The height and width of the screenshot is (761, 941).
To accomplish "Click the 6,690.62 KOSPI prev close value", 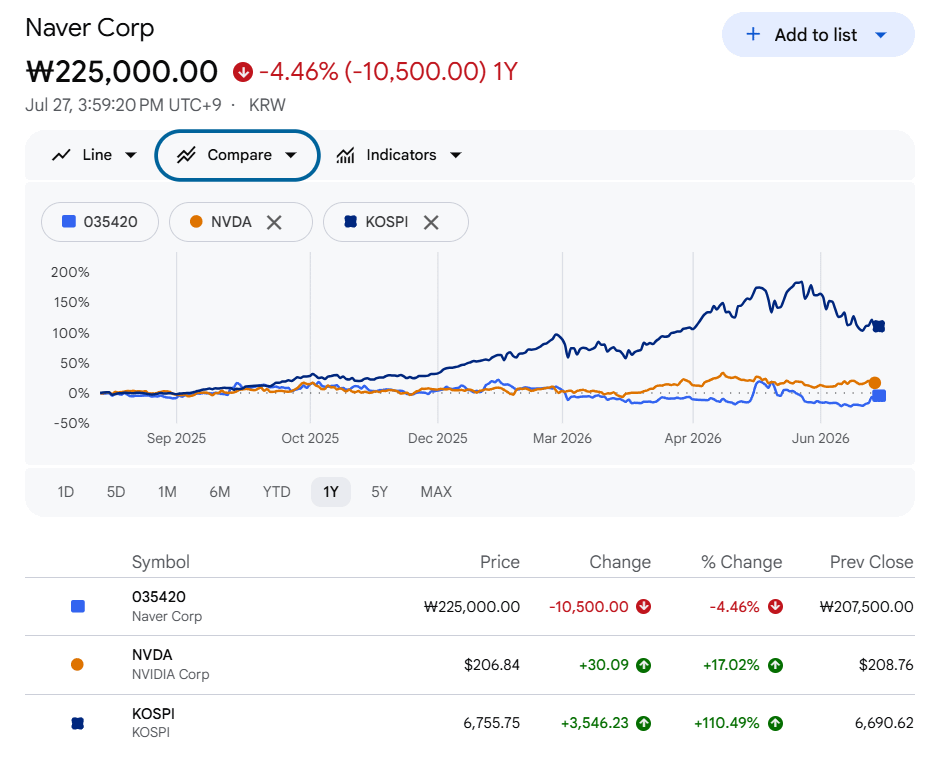I will pyautogui.click(x=884, y=723).
